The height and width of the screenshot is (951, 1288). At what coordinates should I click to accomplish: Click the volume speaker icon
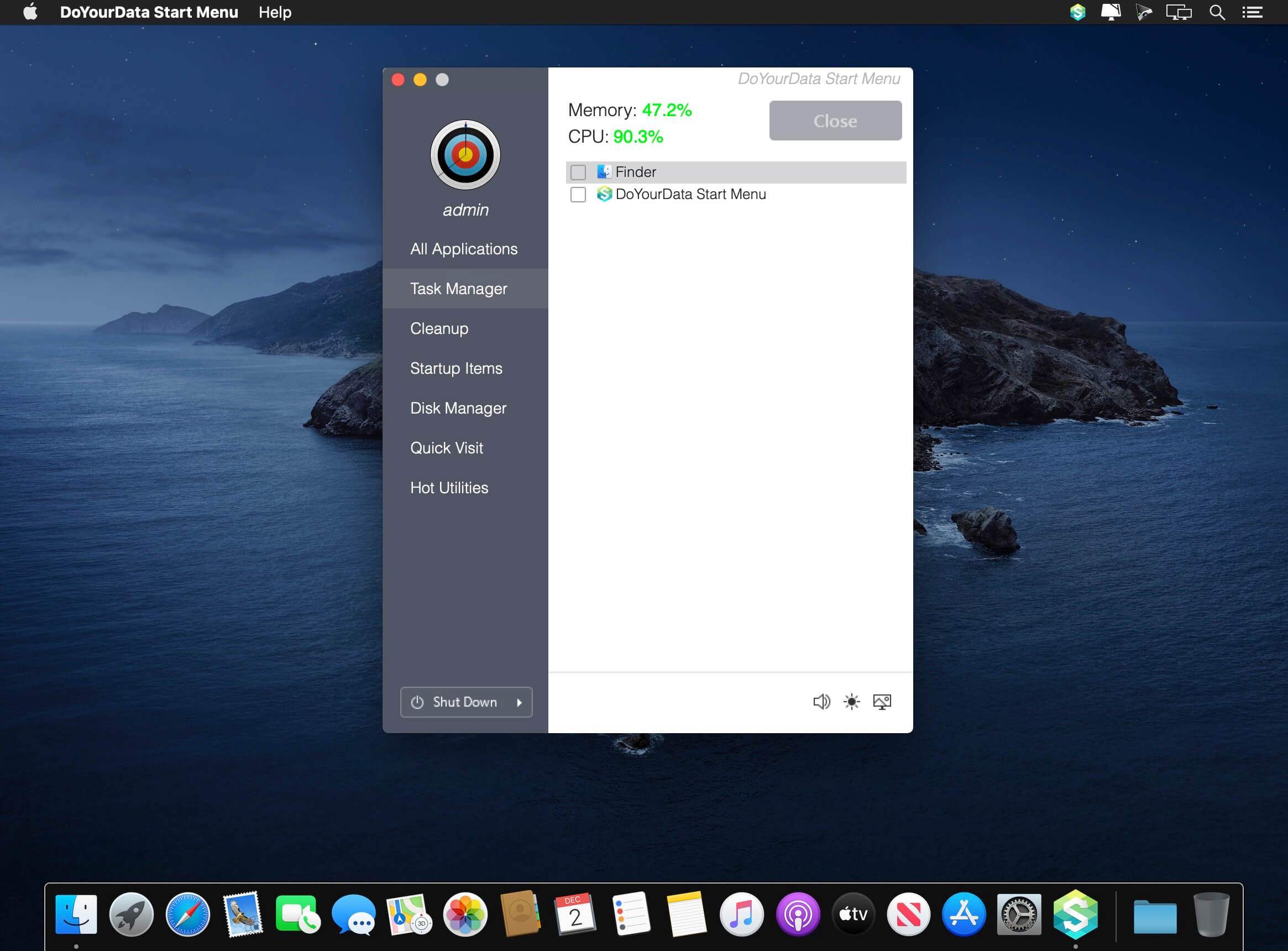[821, 701]
